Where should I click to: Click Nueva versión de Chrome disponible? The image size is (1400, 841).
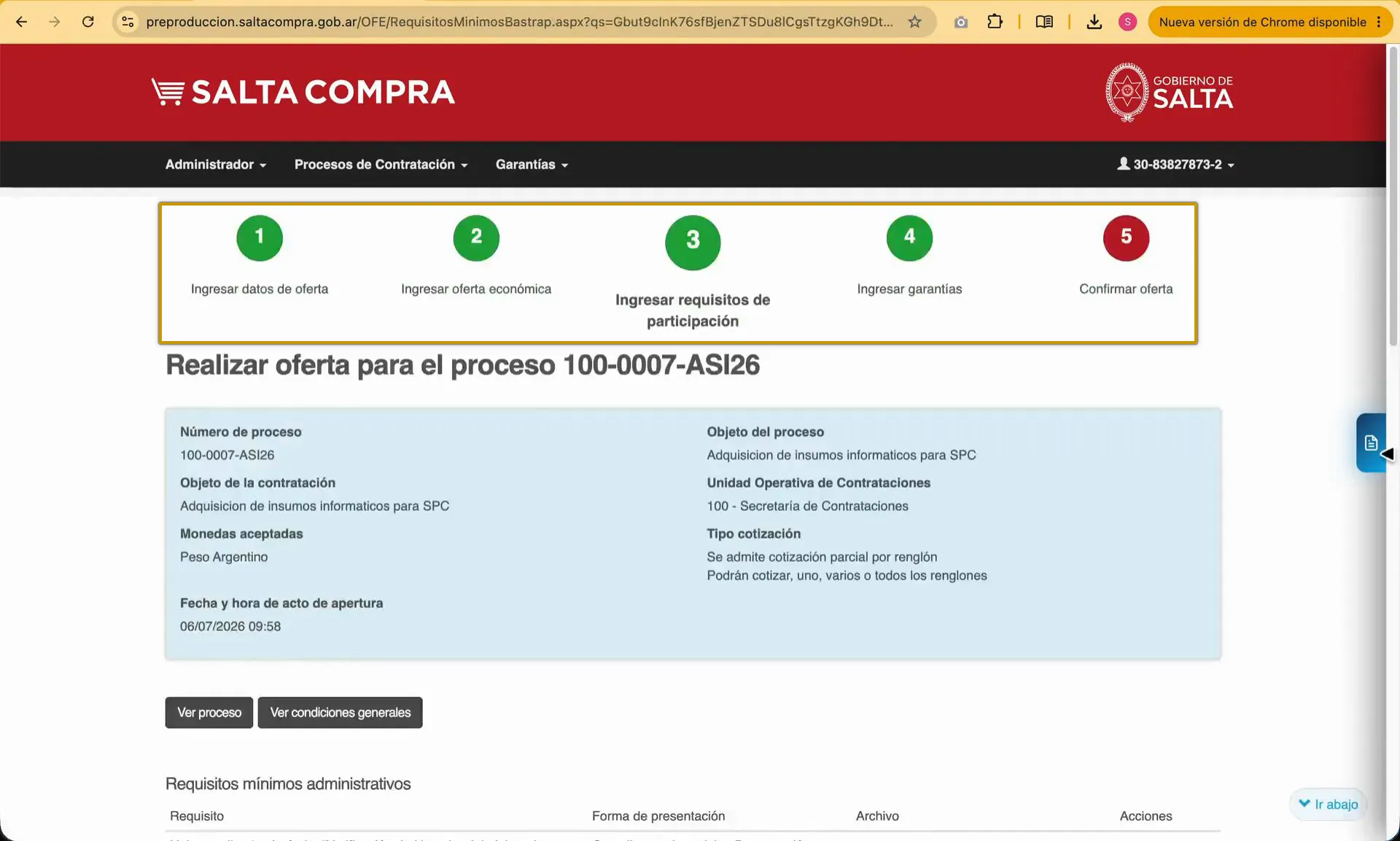tap(1262, 22)
